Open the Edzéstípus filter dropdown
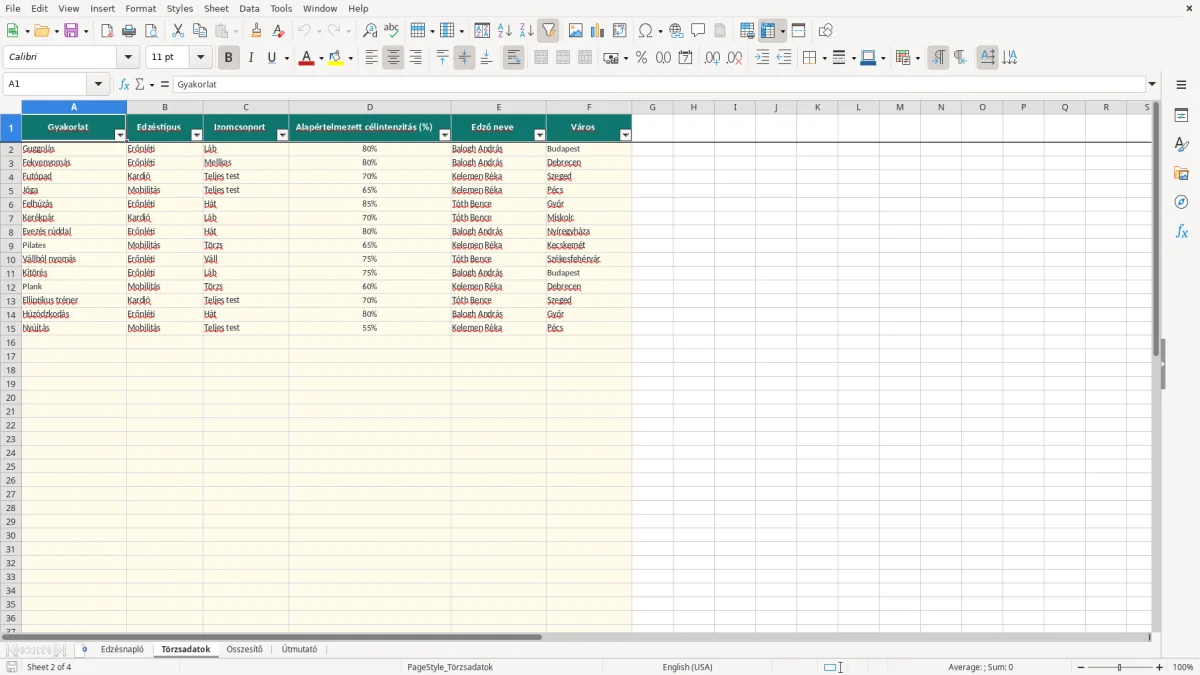 [x=196, y=135]
